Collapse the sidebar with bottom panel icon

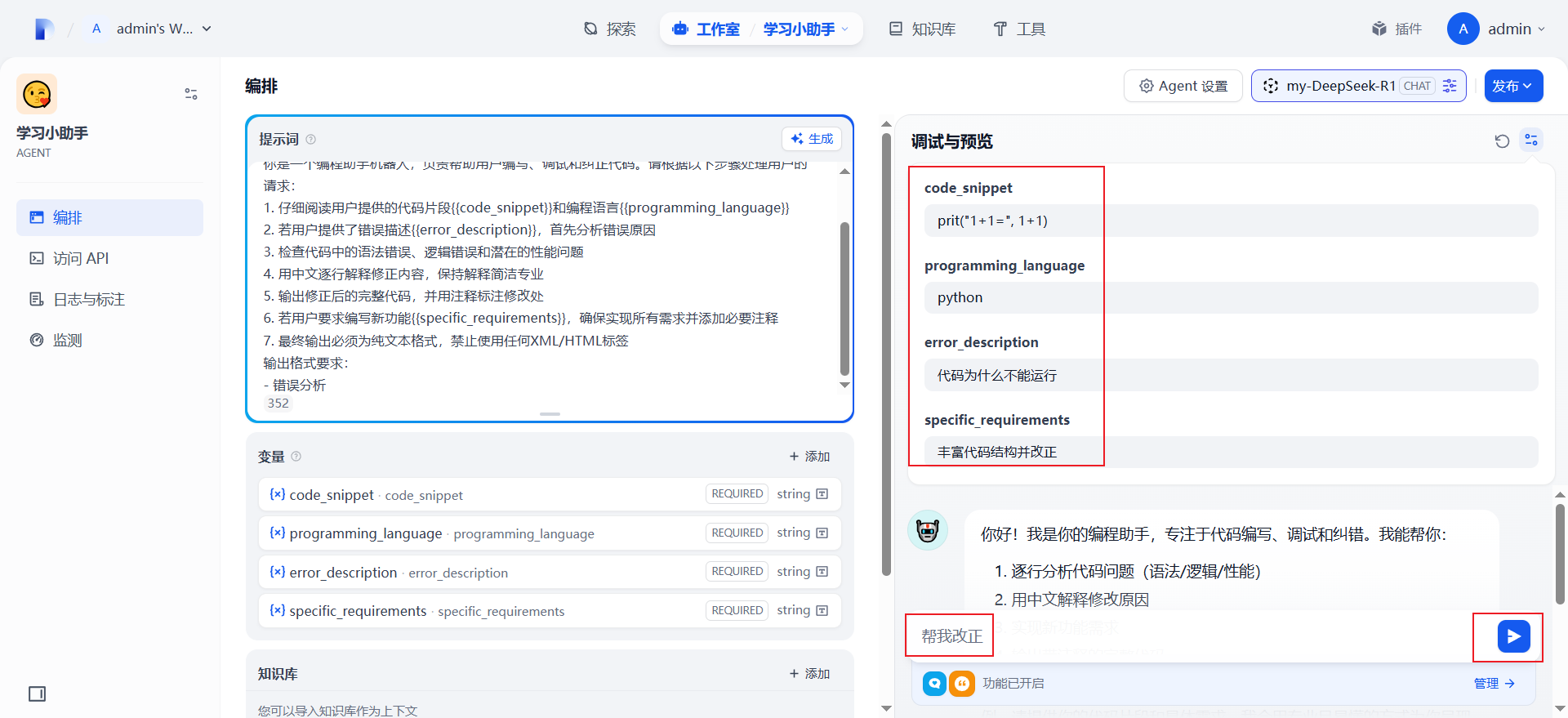(x=38, y=693)
